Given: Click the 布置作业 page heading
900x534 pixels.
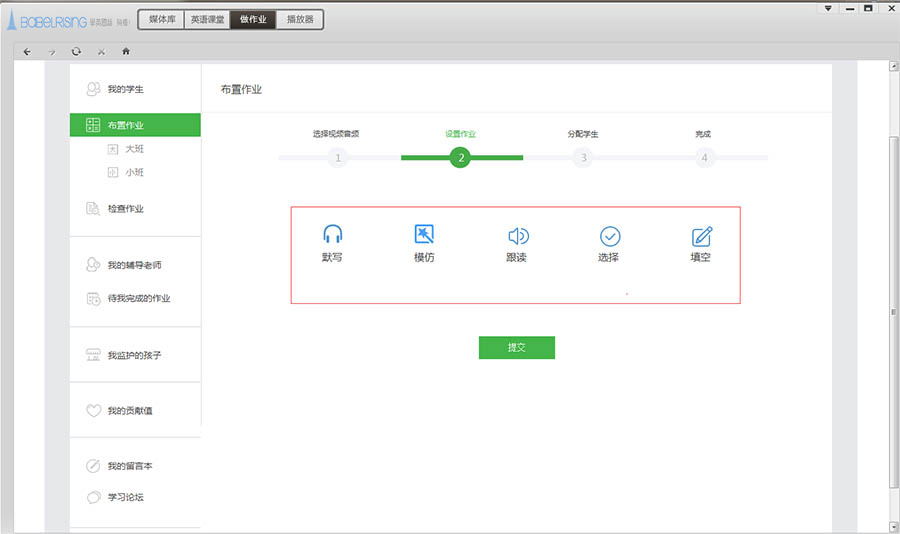Looking at the screenshot, I should 241,90.
